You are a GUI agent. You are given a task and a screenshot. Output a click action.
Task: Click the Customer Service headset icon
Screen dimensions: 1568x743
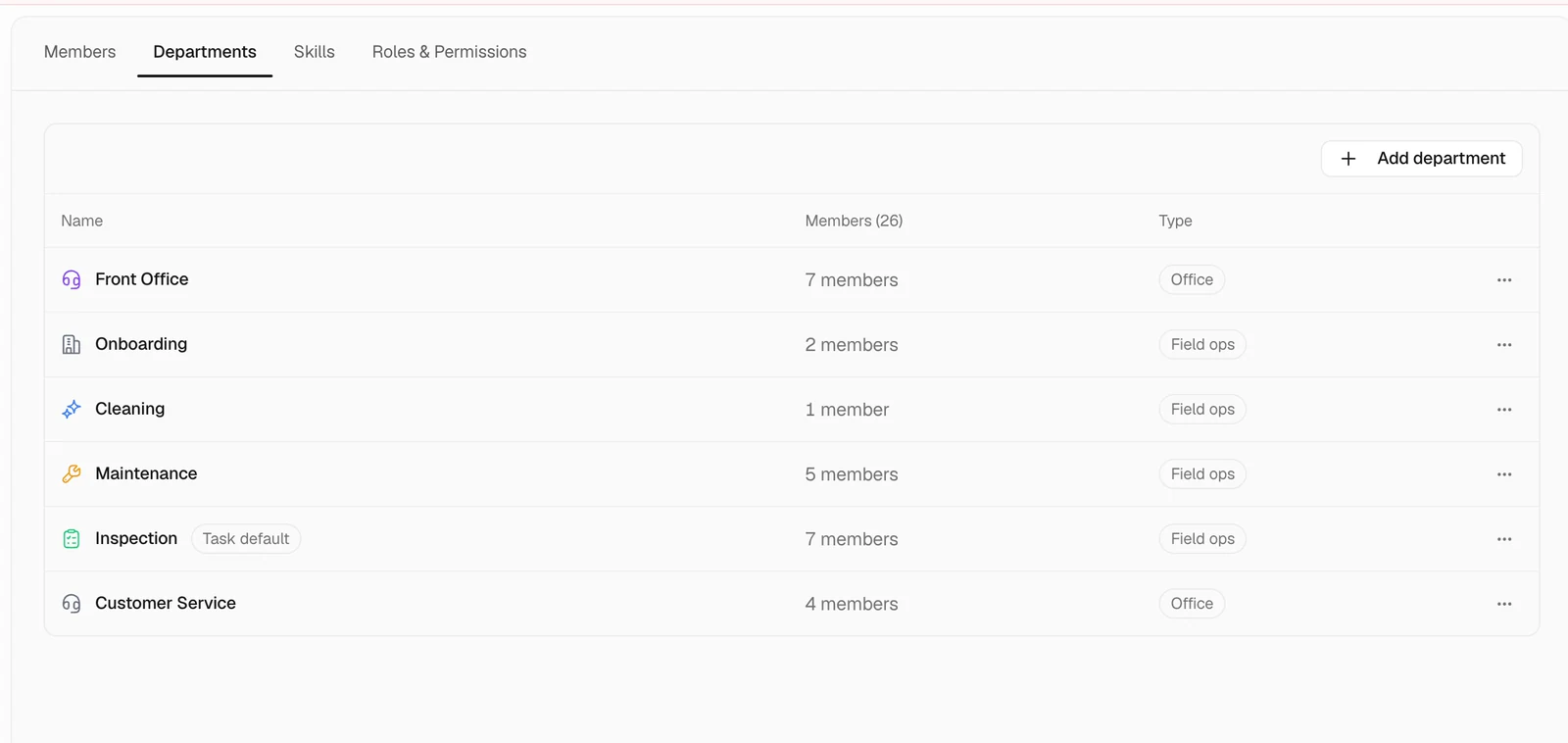pos(72,603)
